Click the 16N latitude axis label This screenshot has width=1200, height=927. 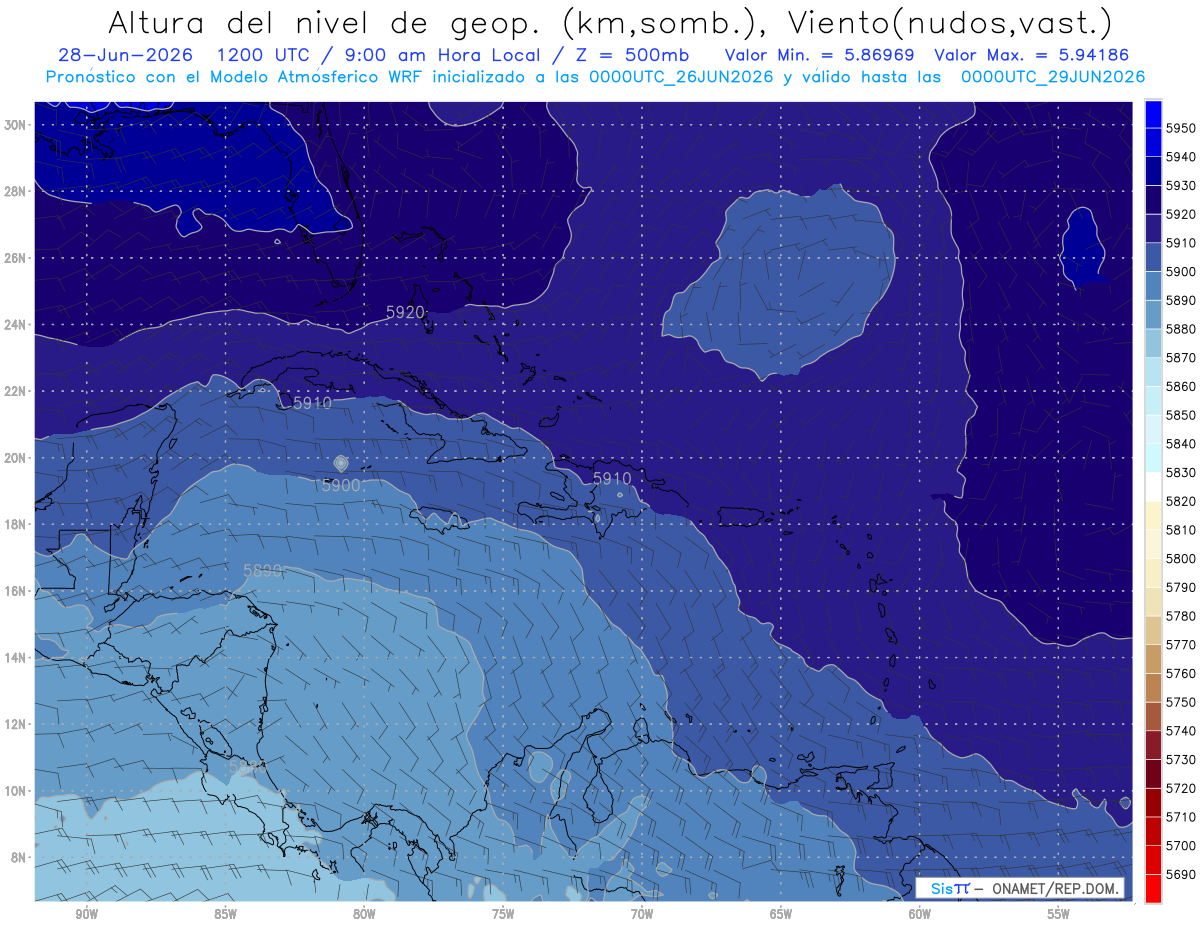[15, 591]
